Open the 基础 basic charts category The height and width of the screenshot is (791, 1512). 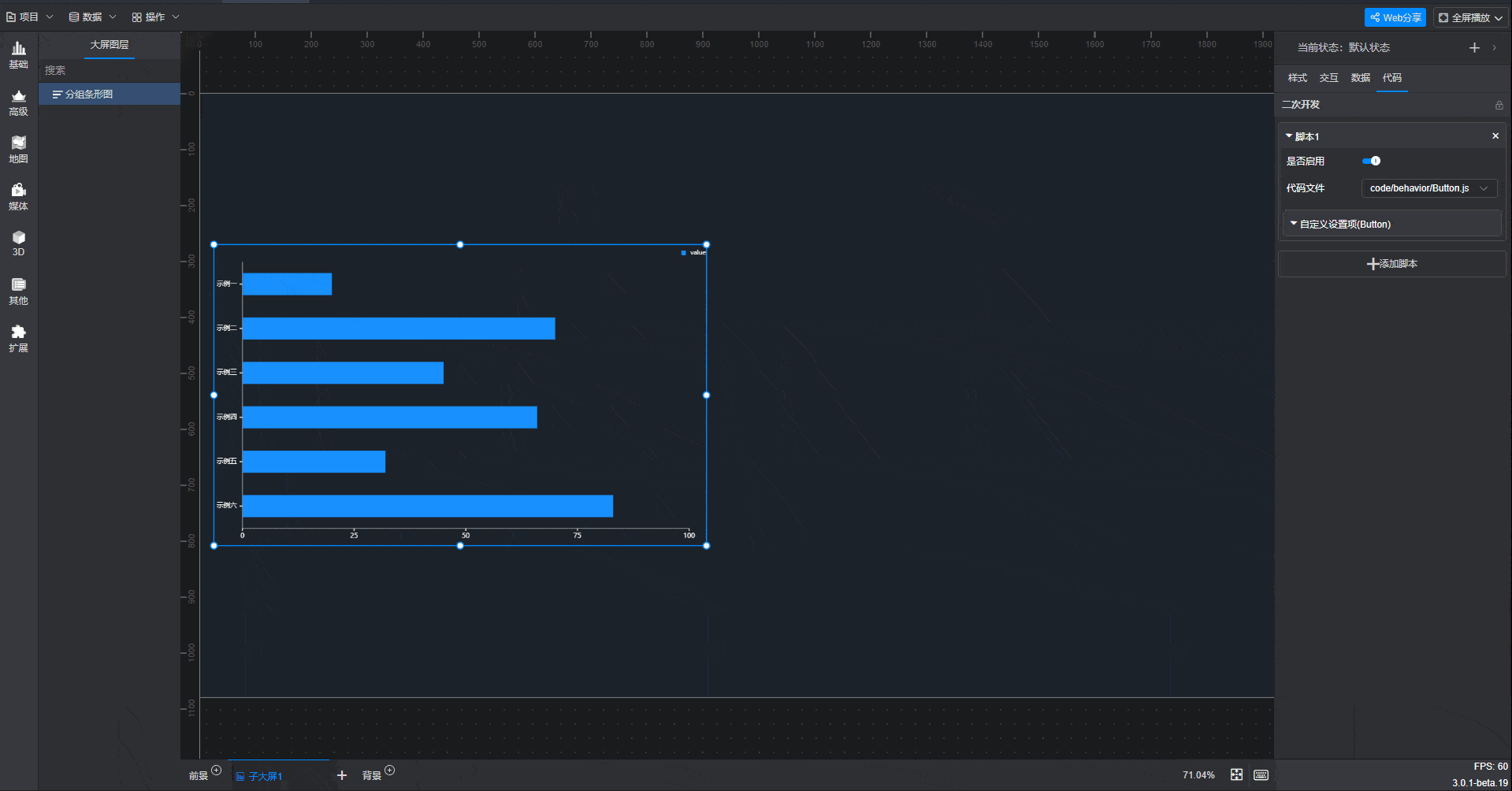pyautogui.click(x=18, y=55)
